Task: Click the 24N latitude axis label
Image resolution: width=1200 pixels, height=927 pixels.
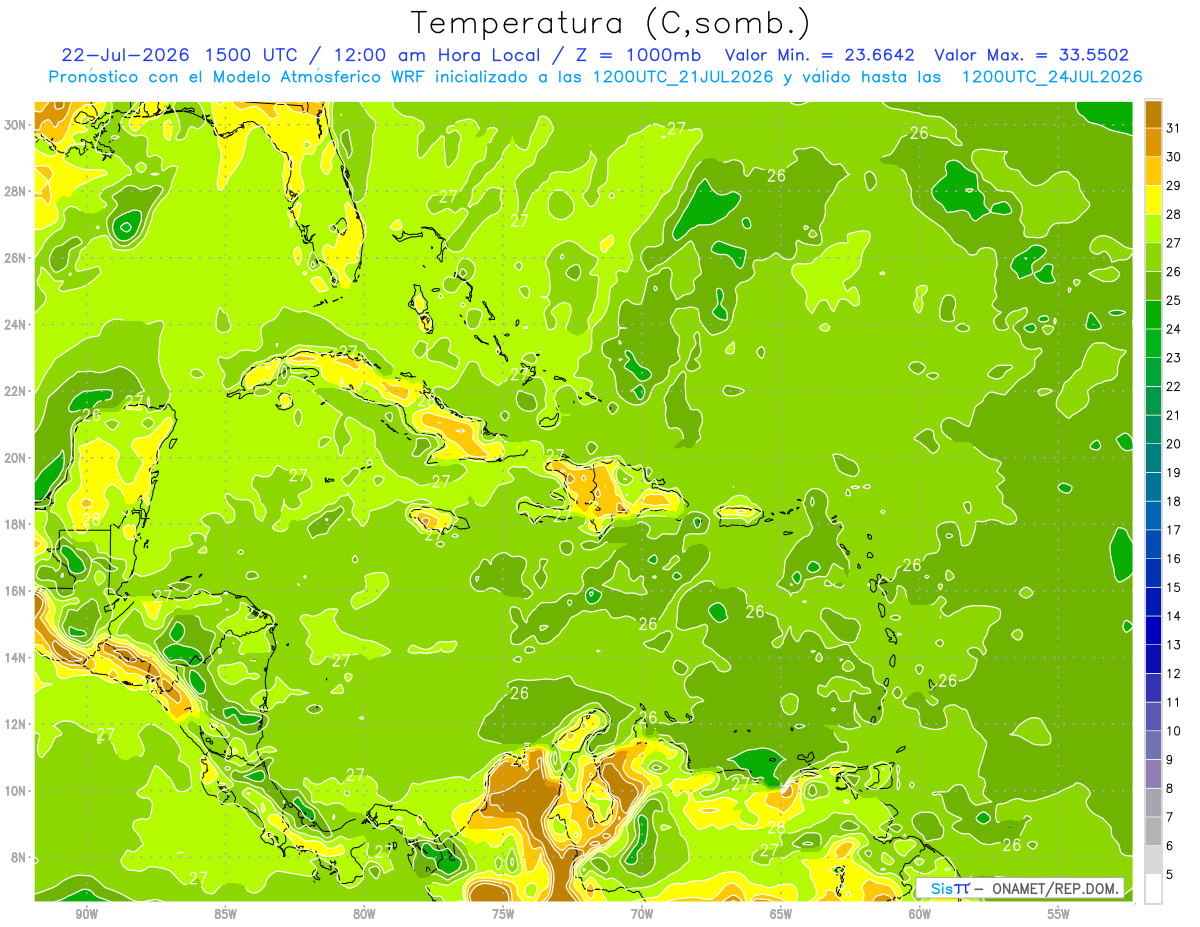Action: (x=16, y=324)
